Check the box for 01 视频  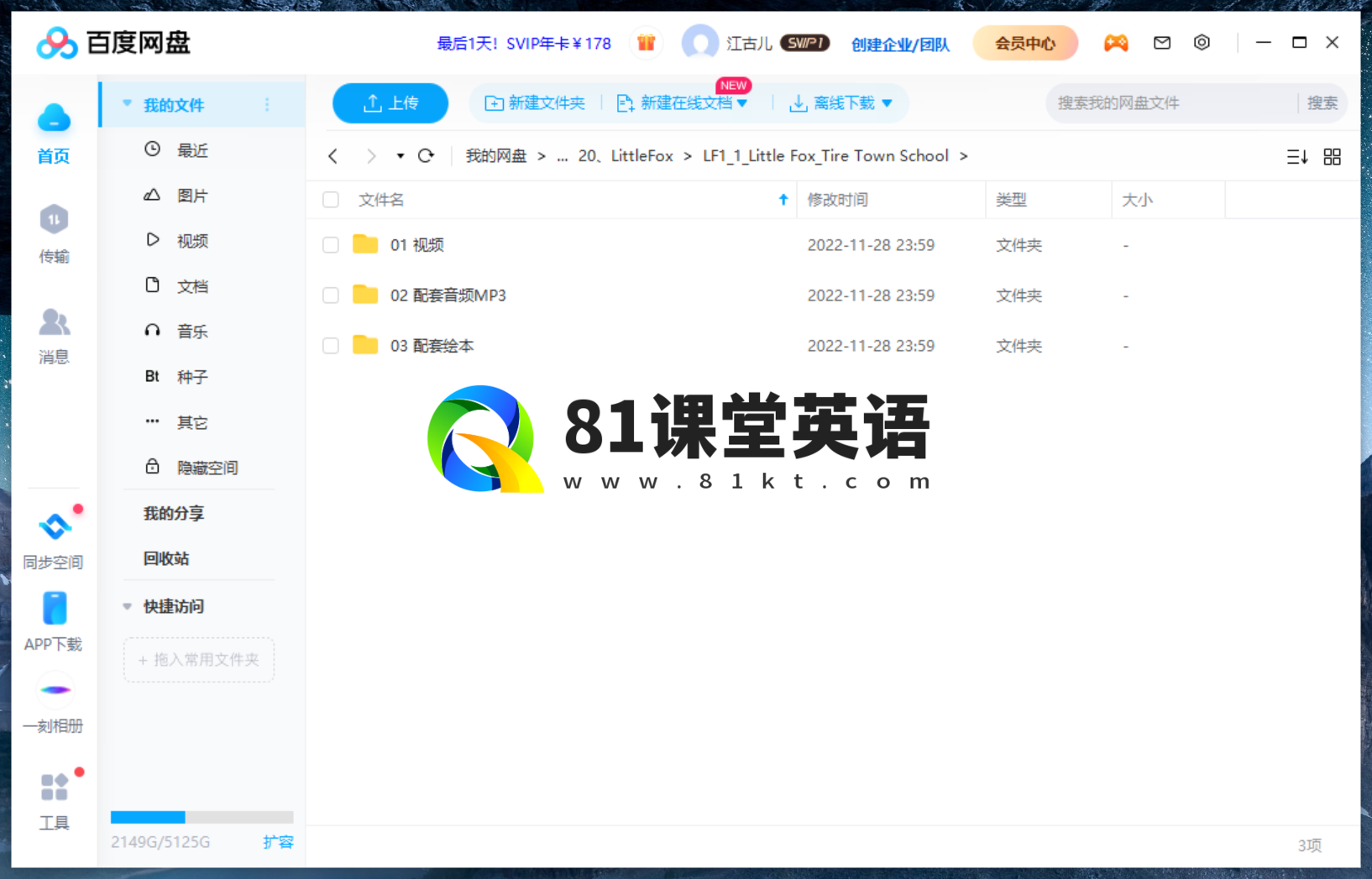coord(331,245)
